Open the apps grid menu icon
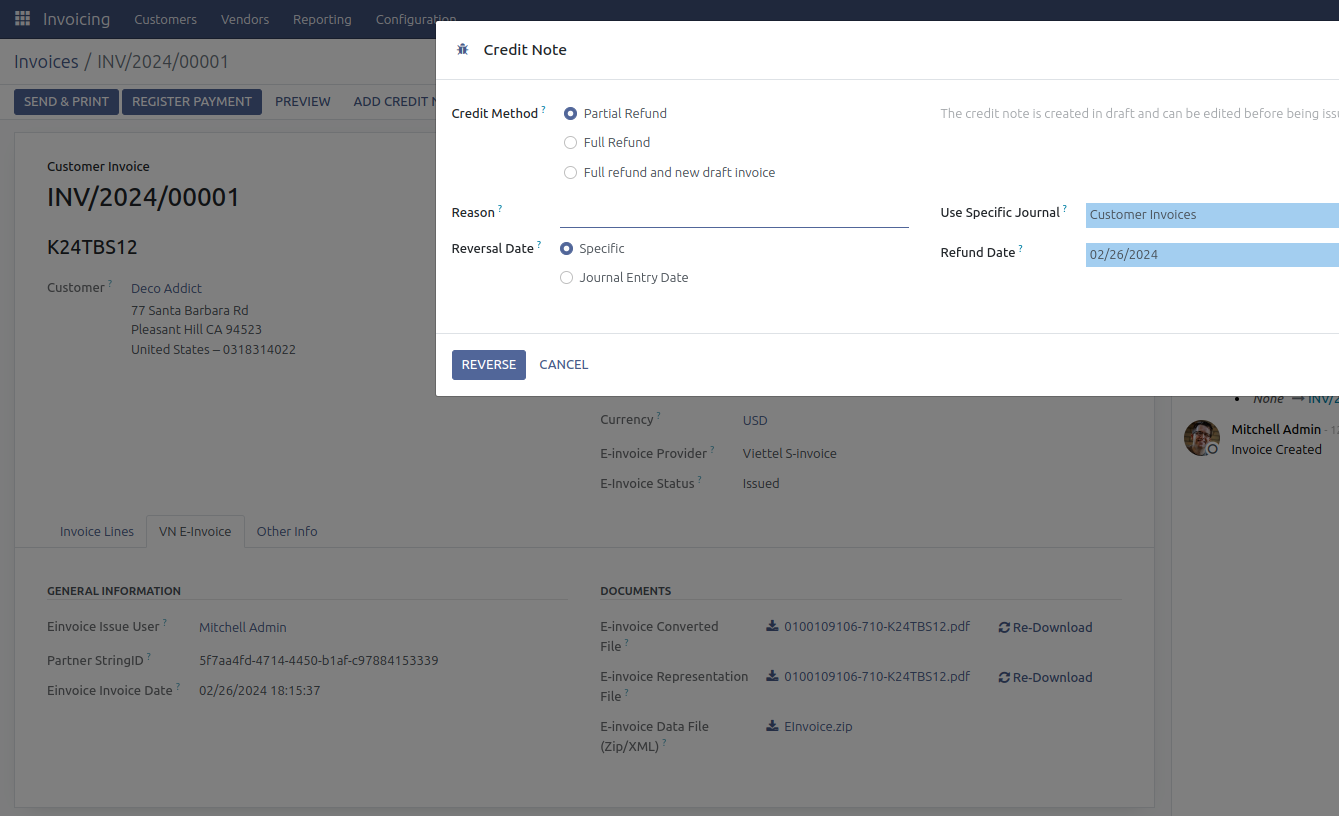Image resolution: width=1339 pixels, height=816 pixels. tap(22, 19)
